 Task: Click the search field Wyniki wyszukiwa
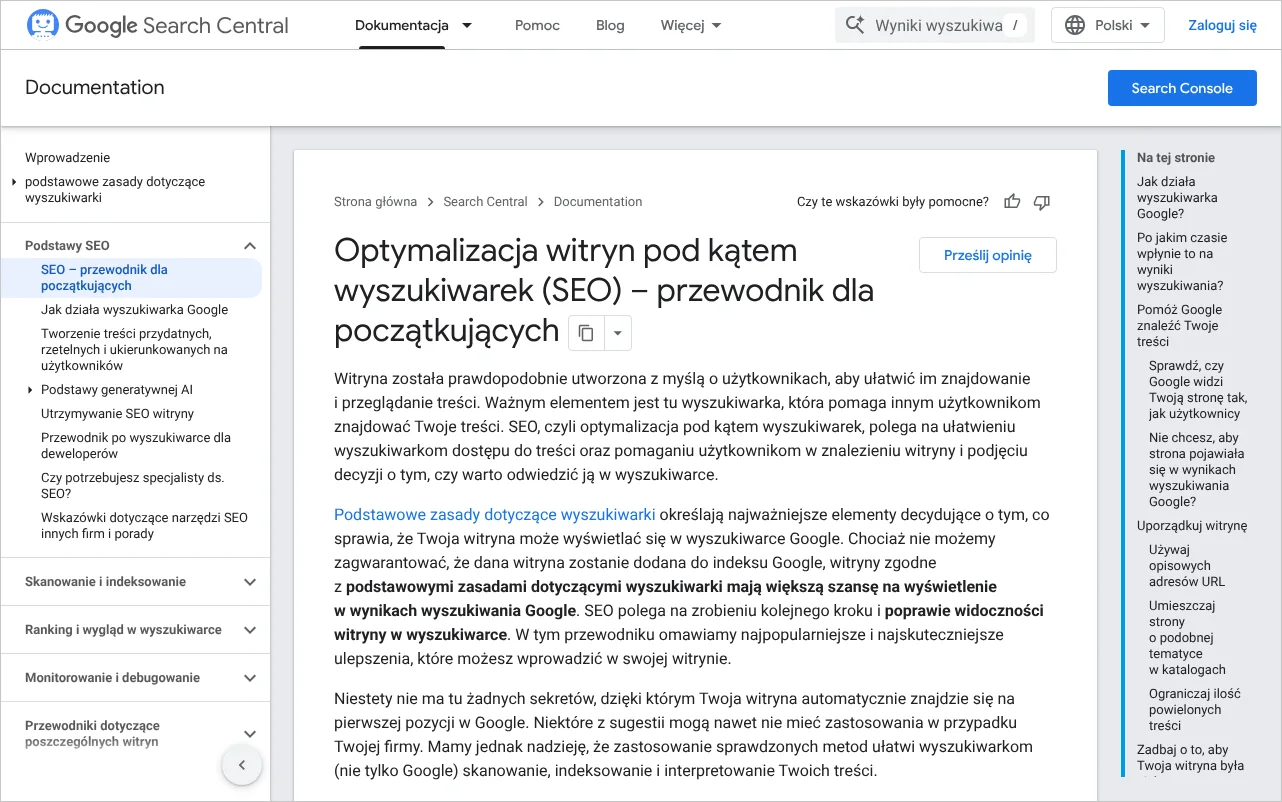click(935, 25)
